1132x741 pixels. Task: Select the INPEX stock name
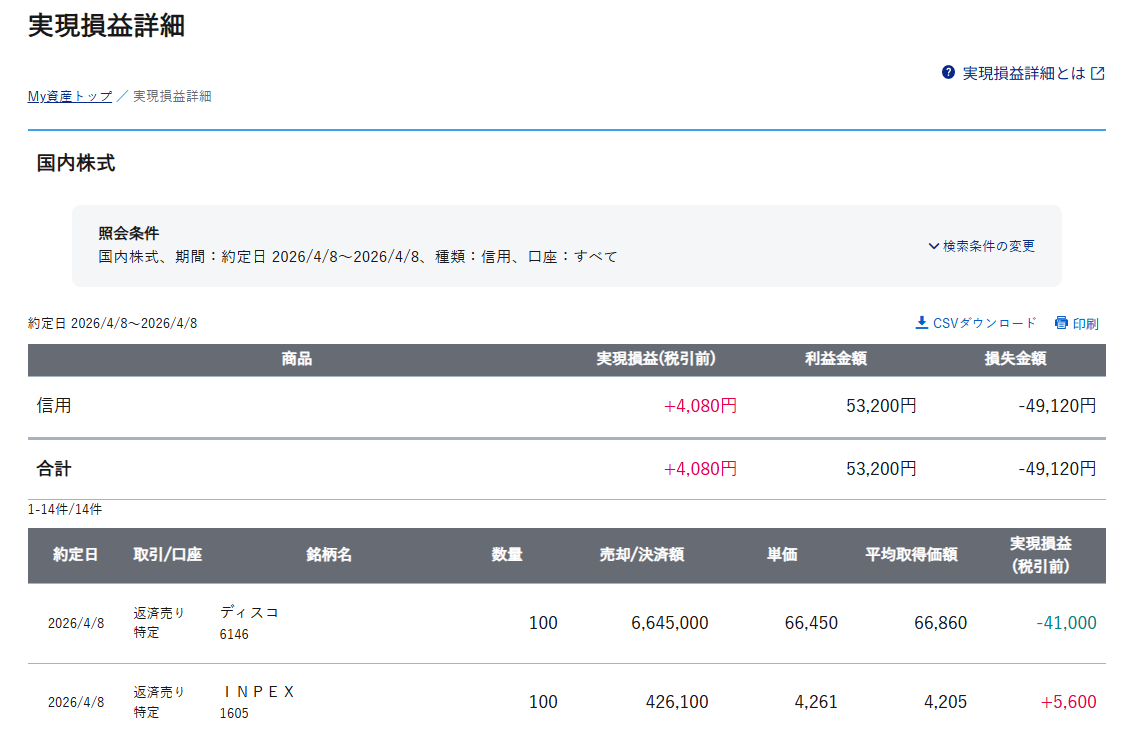[x=259, y=692]
